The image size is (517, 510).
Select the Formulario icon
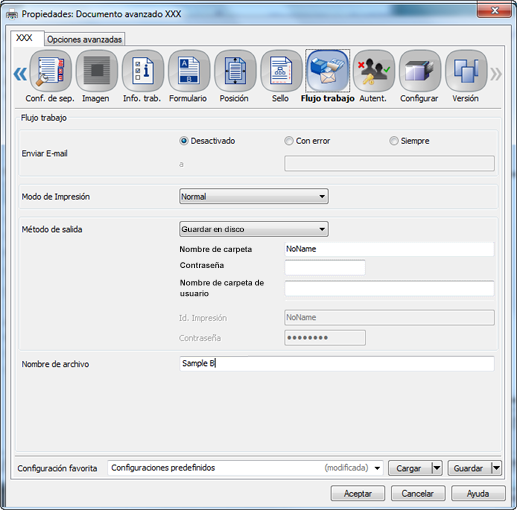pyautogui.click(x=189, y=71)
